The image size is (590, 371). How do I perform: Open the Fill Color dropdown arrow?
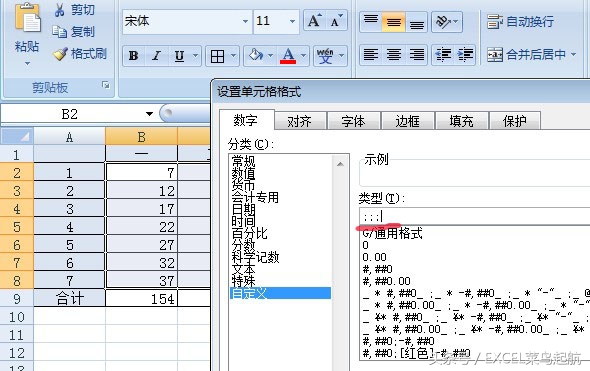pos(270,56)
